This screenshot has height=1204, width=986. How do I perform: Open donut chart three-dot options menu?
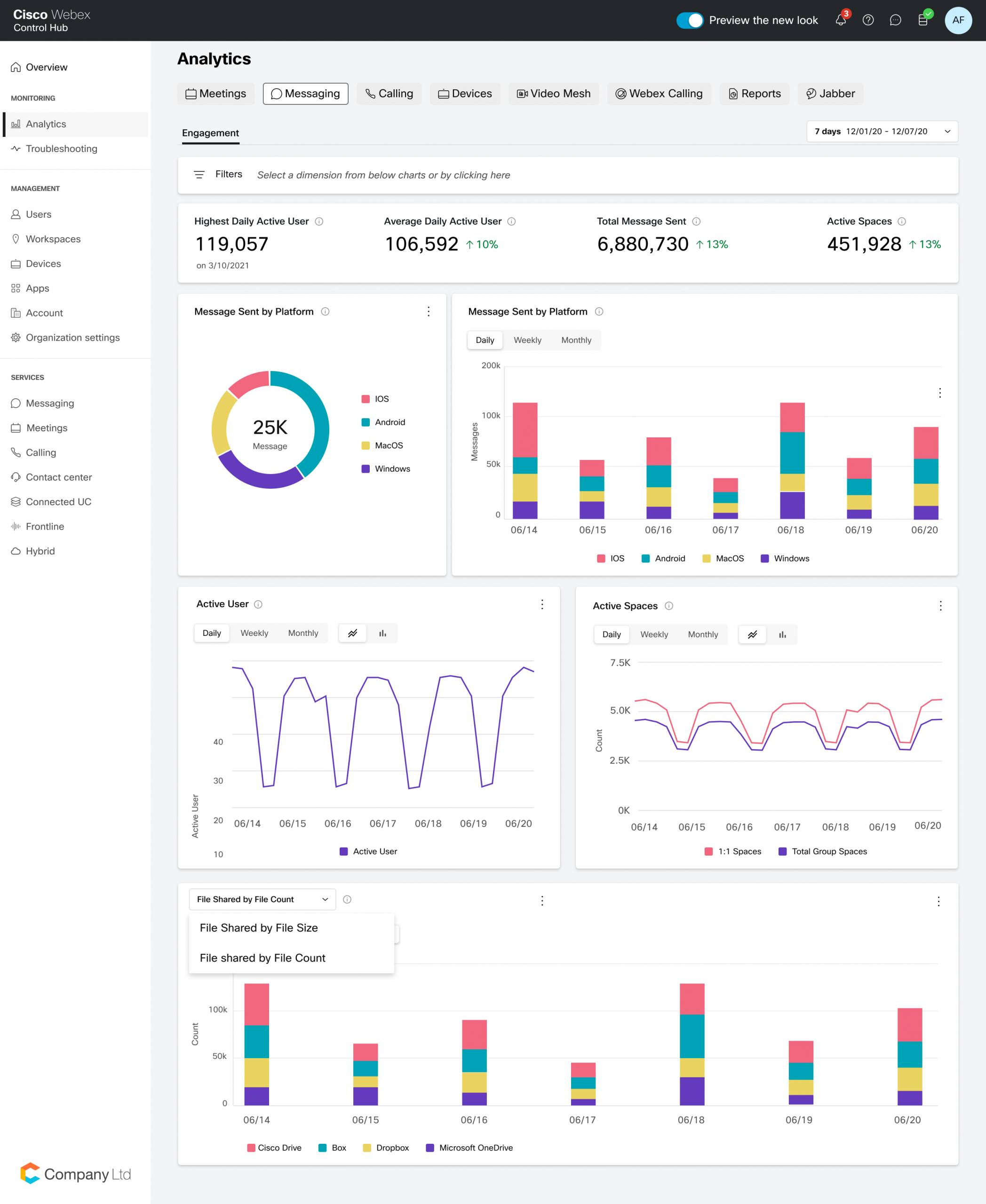428,311
